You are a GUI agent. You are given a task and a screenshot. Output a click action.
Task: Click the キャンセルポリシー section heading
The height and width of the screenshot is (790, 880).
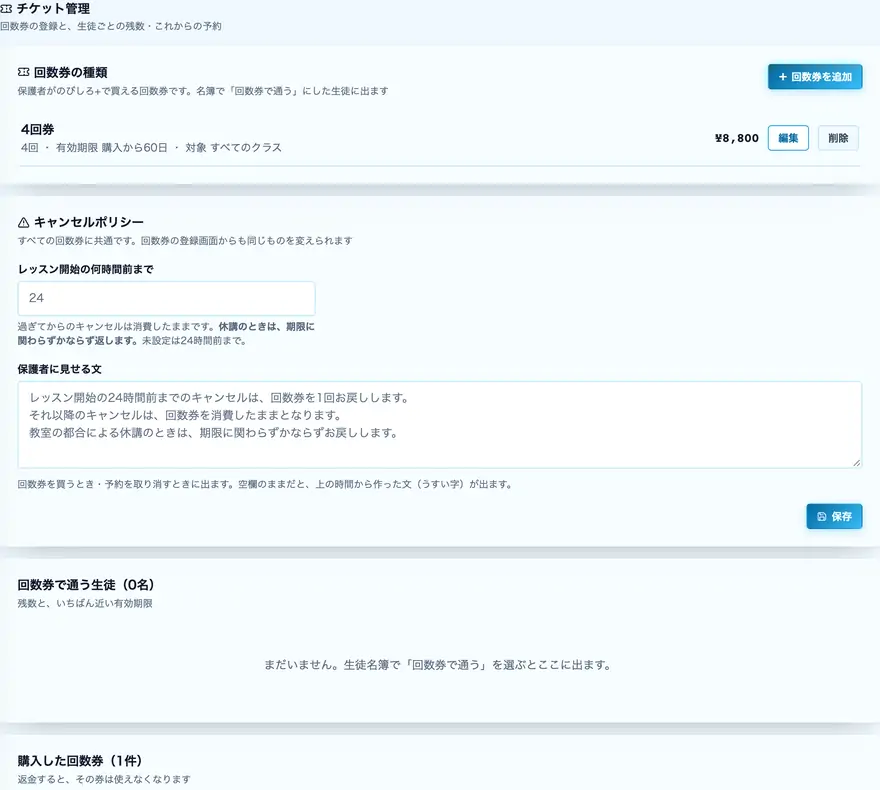tap(89, 222)
